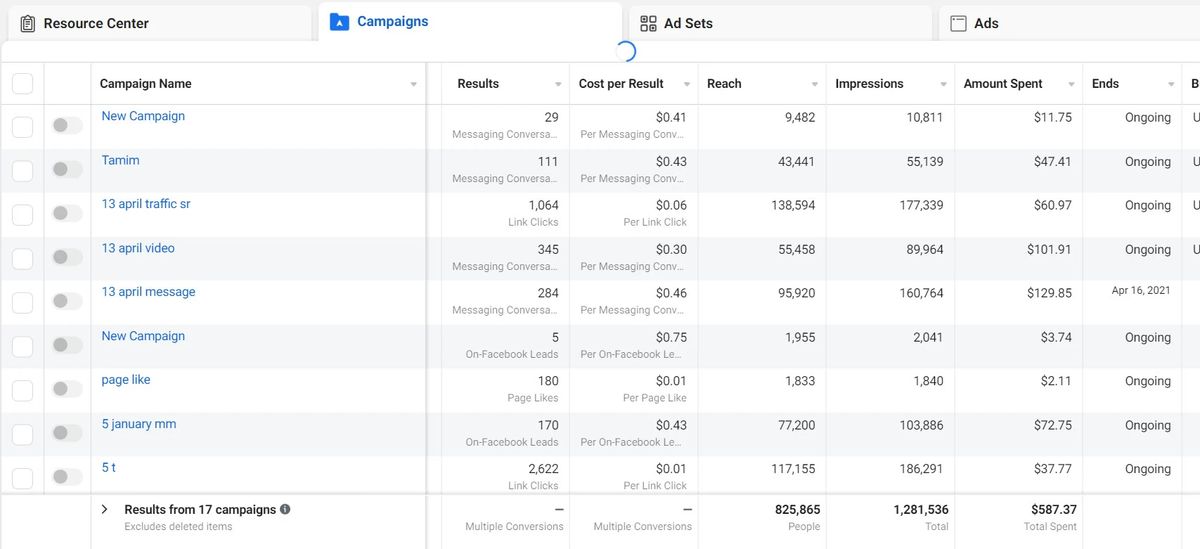
Task: Check the select-all campaigns checkbox in header
Action: pyautogui.click(x=22, y=84)
